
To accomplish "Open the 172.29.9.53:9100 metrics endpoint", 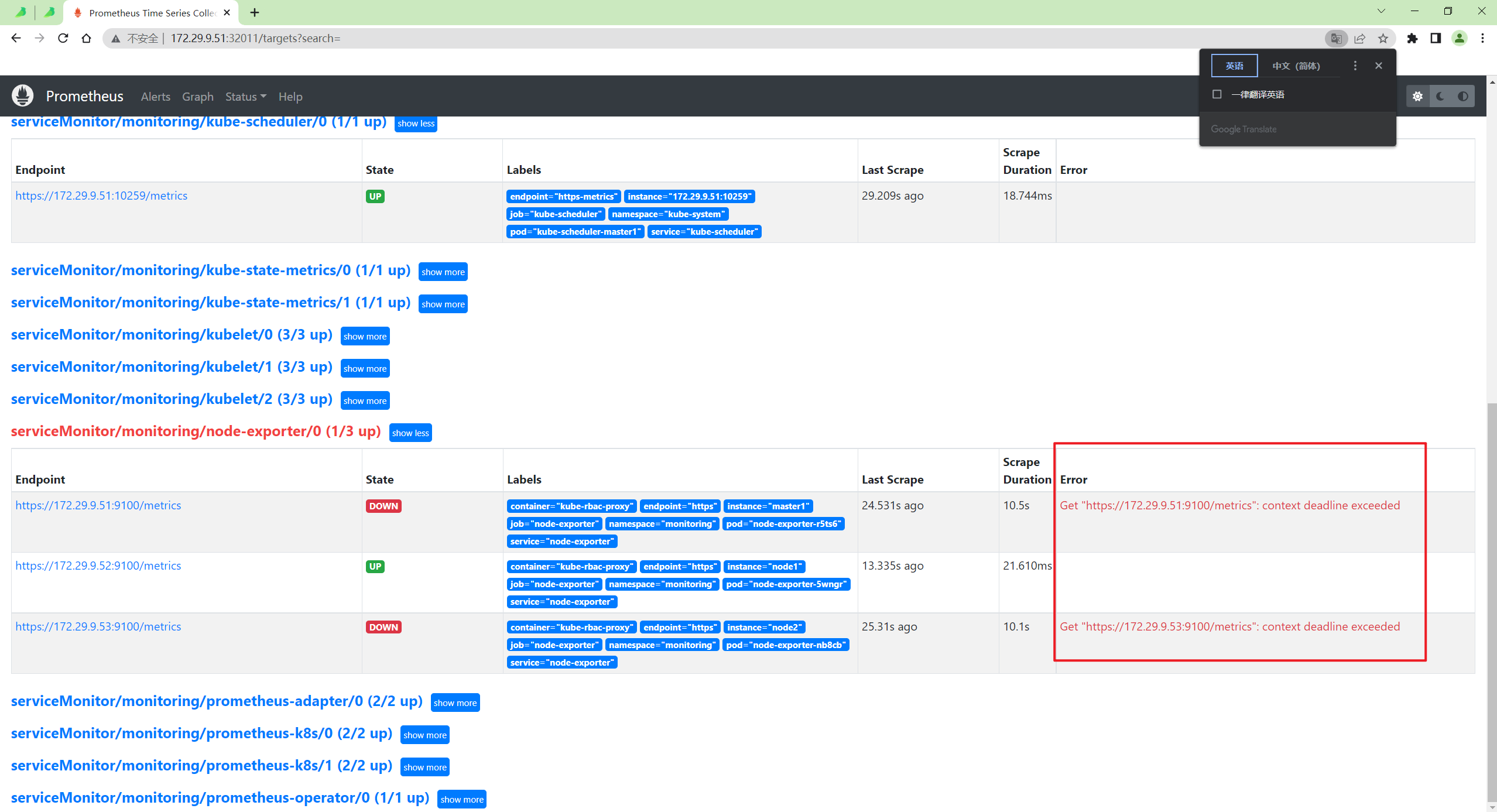I will [98, 626].
